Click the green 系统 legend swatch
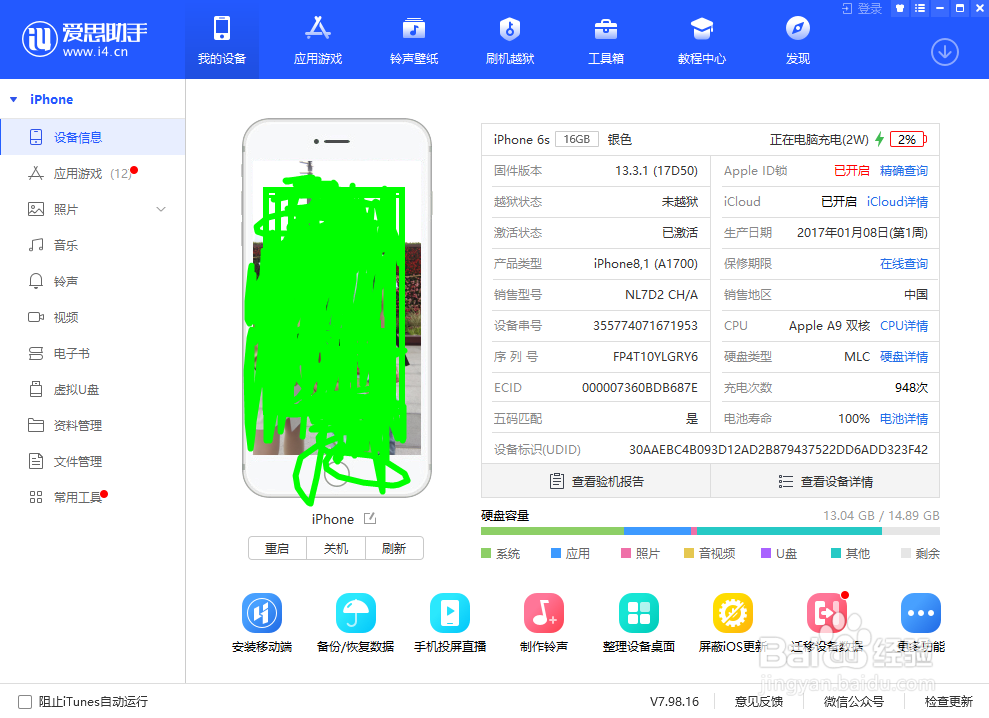989x718 pixels. click(486, 553)
